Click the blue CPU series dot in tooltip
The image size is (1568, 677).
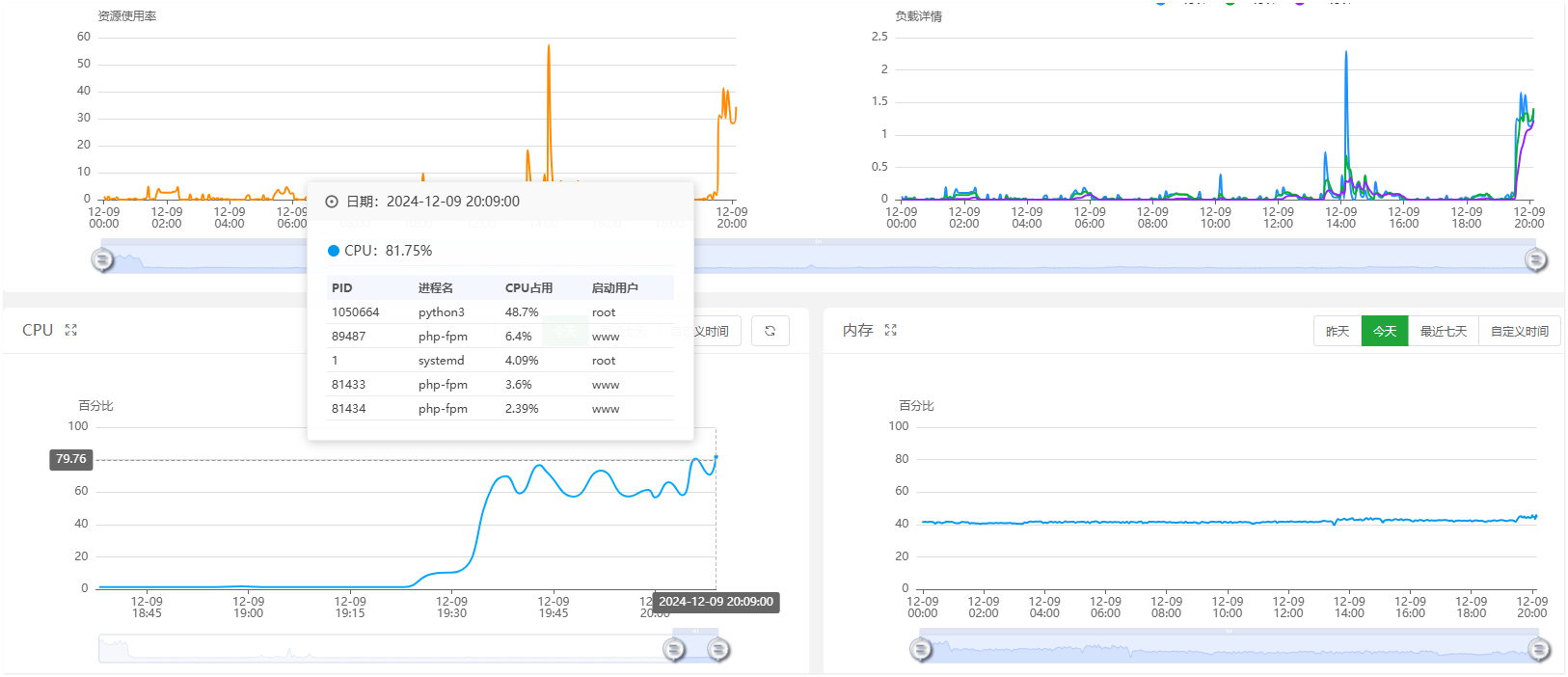[334, 251]
